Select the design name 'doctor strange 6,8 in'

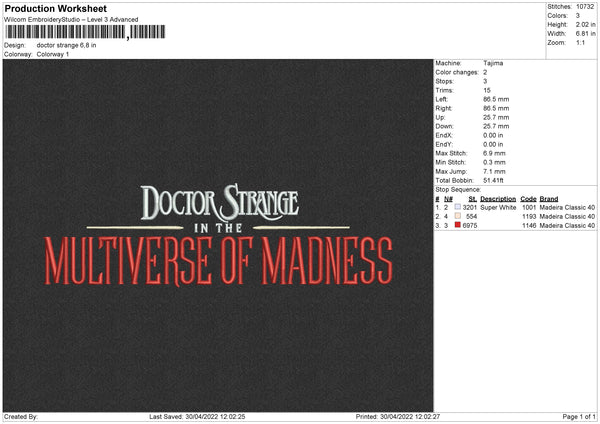click(x=66, y=45)
